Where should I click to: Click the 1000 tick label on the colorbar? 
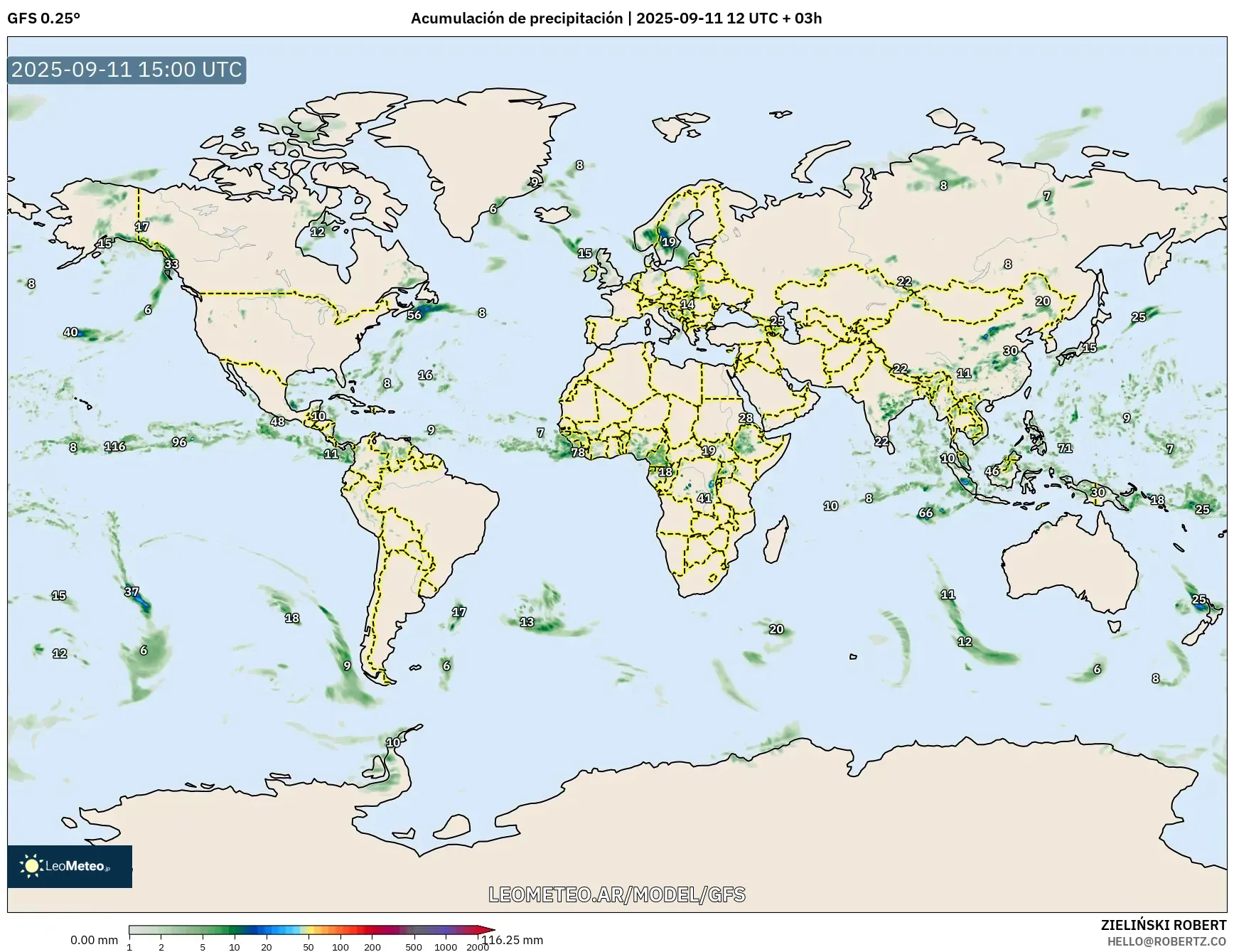tap(446, 947)
